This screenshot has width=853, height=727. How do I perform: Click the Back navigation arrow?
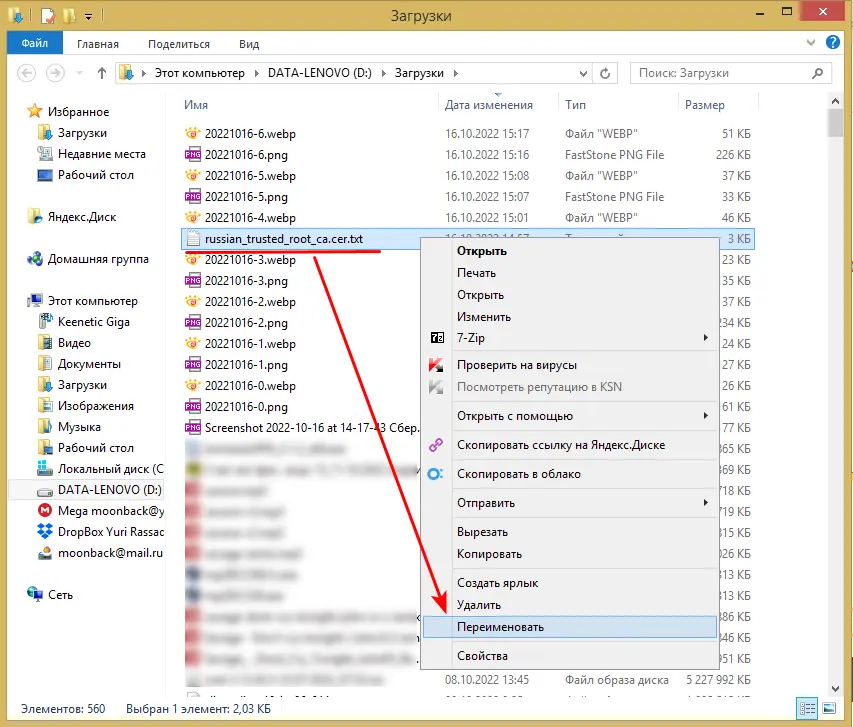point(26,73)
